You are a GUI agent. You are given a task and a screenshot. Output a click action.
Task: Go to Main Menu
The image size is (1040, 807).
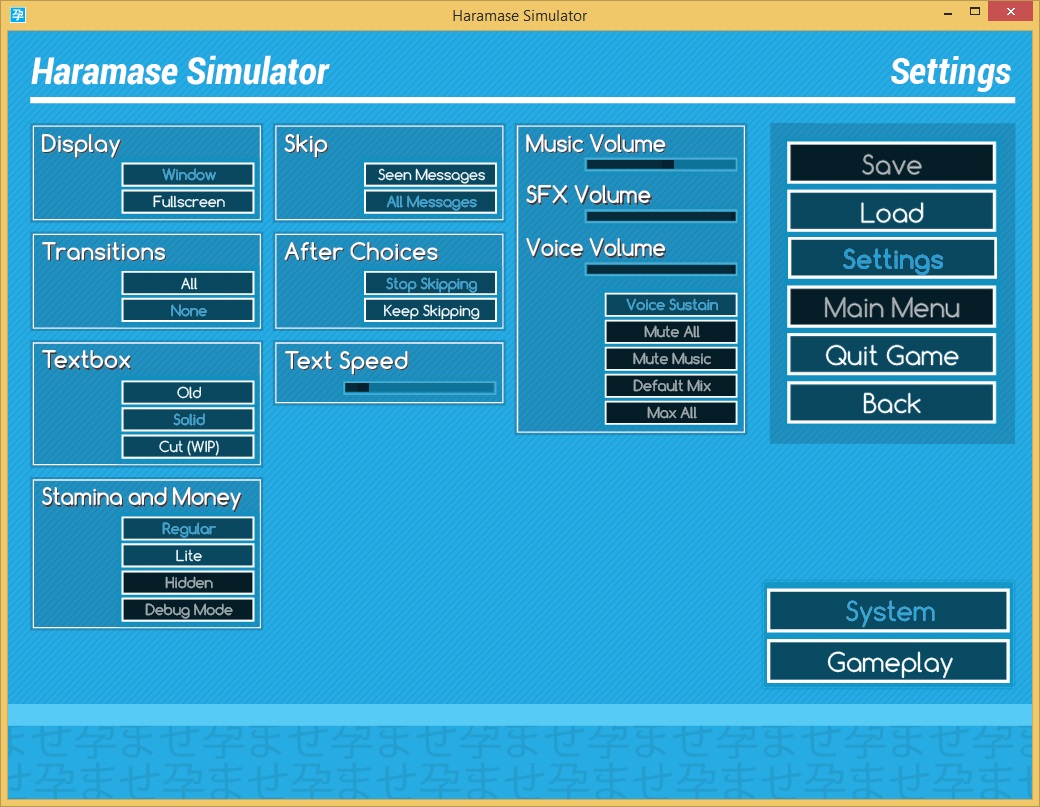[x=891, y=307]
